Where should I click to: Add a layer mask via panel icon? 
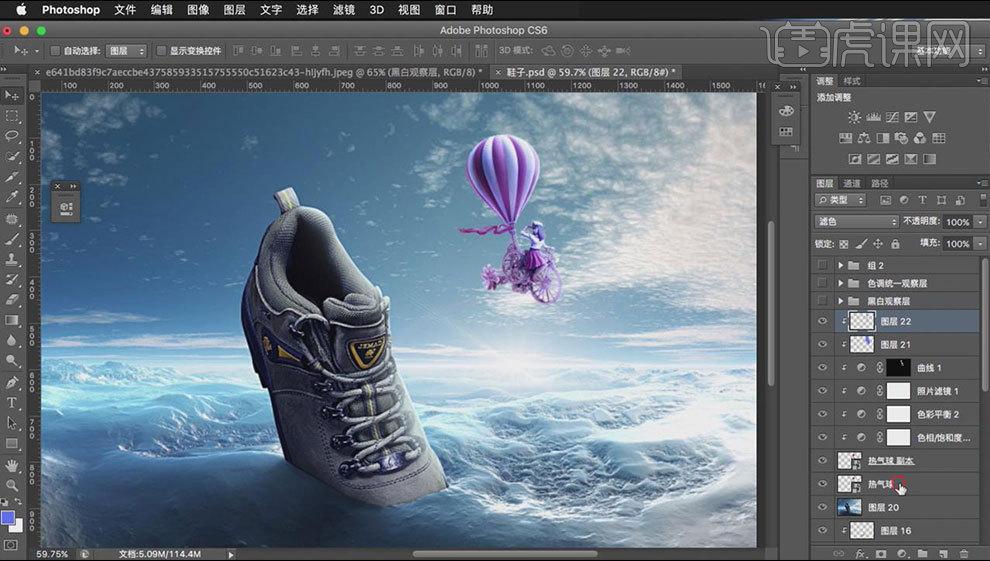tap(881, 553)
